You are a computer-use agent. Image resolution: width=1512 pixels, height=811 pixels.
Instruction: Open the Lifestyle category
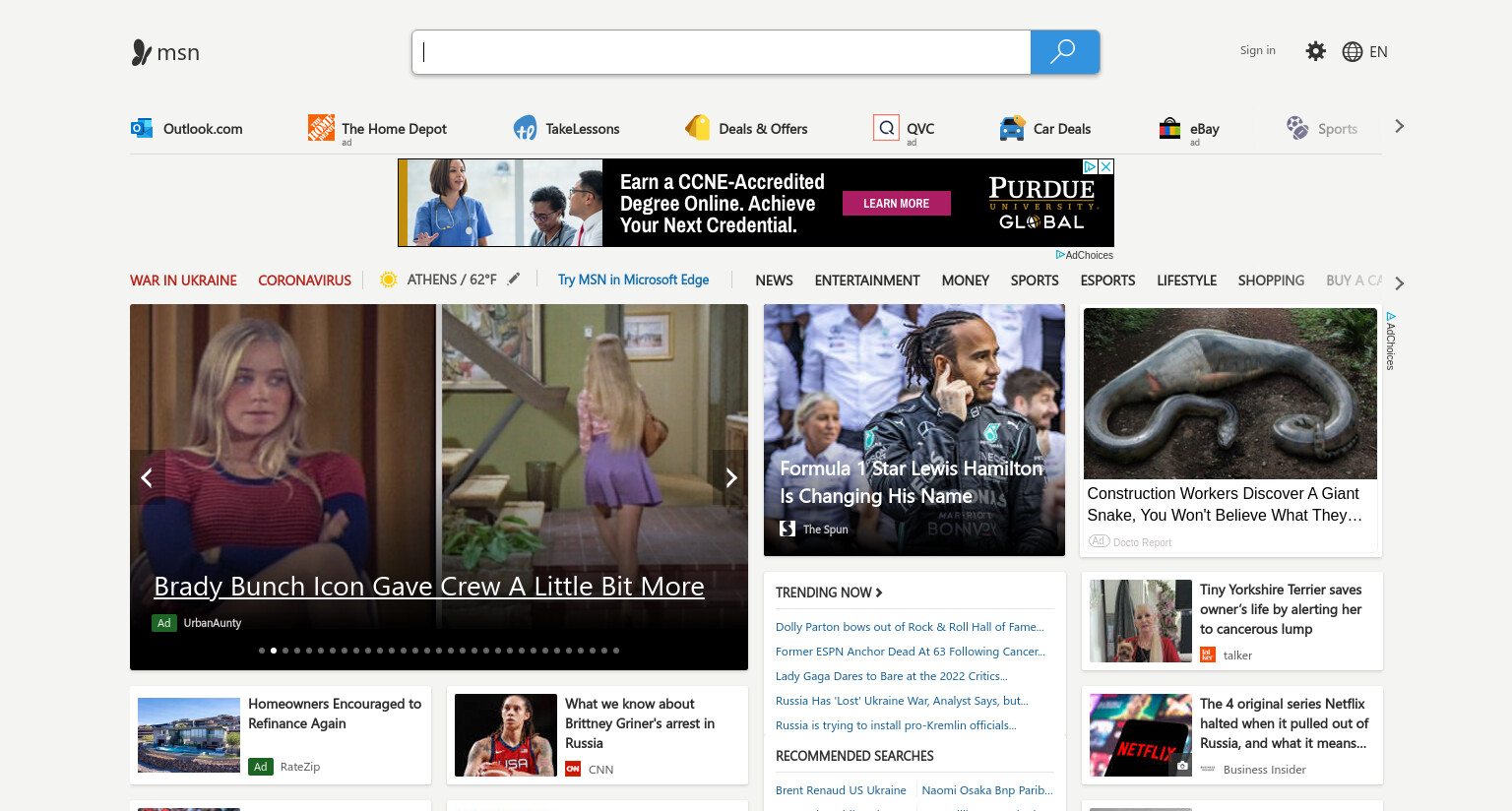[1186, 281]
